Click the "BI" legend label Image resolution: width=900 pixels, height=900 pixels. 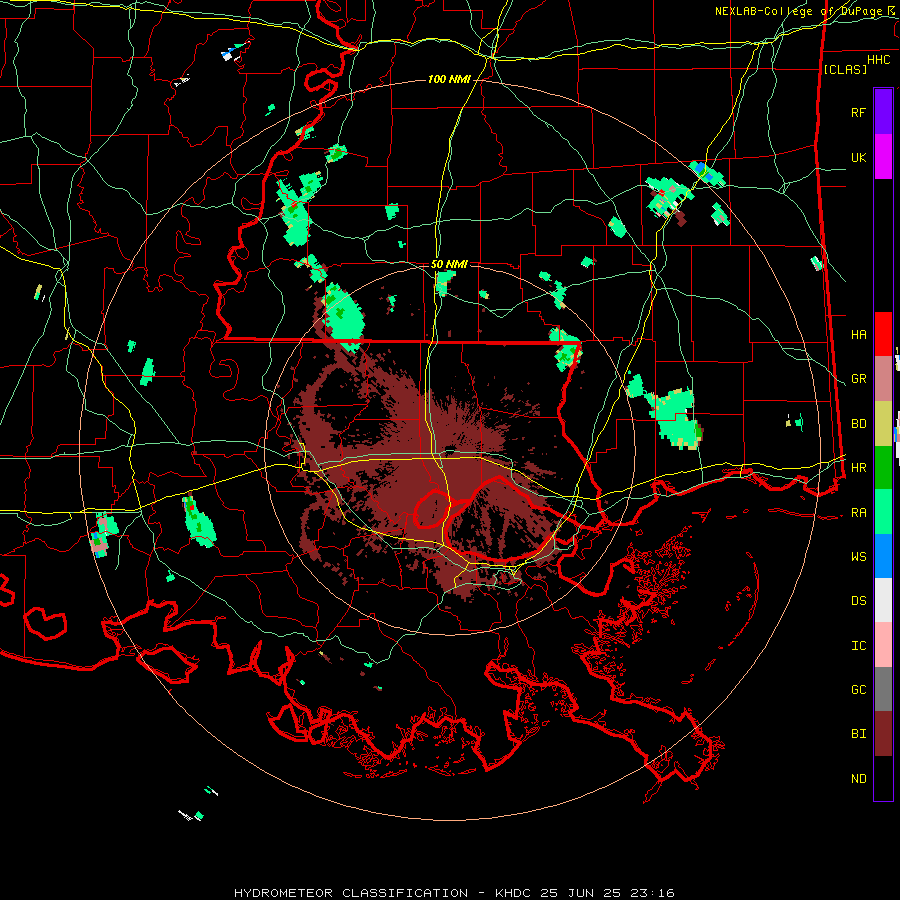858,734
